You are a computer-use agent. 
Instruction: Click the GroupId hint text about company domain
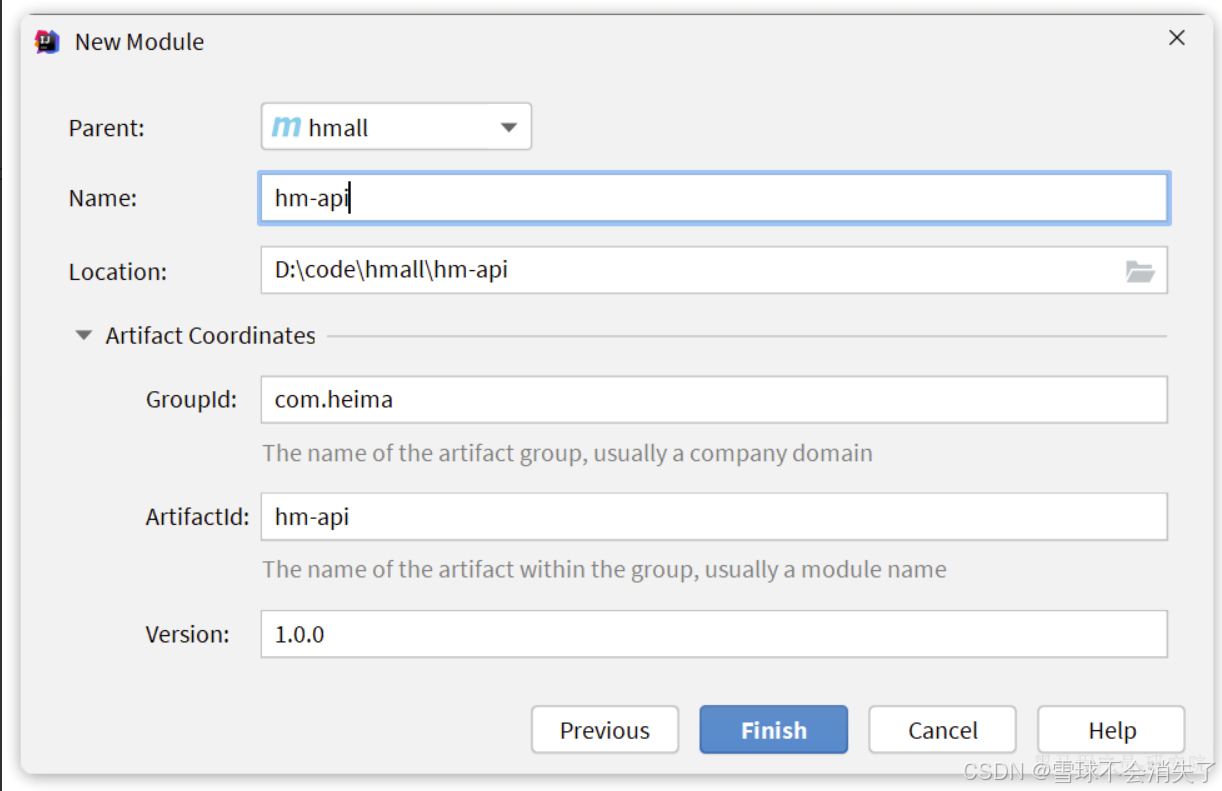pyautogui.click(x=567, y=453)
